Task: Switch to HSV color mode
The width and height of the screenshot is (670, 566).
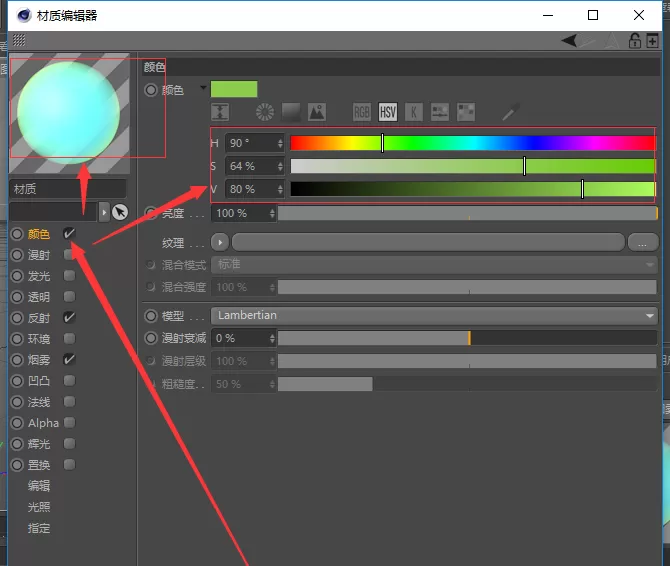Action: click(x=388, y=112)
